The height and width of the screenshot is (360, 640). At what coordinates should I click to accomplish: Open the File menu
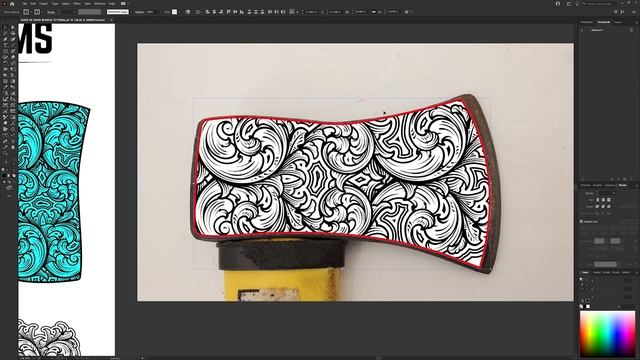point(24,4)
